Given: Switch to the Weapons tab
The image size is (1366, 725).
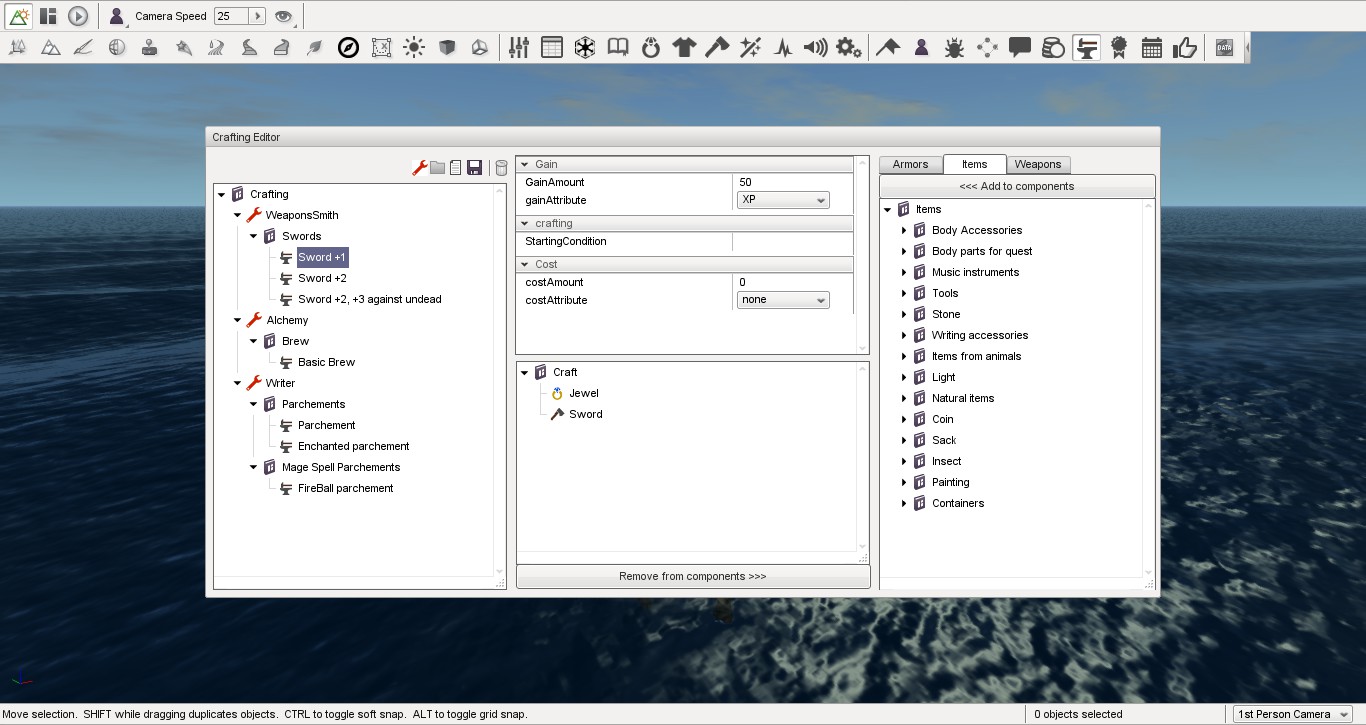Looking at the screenshot, I should tap(1038, 164).
